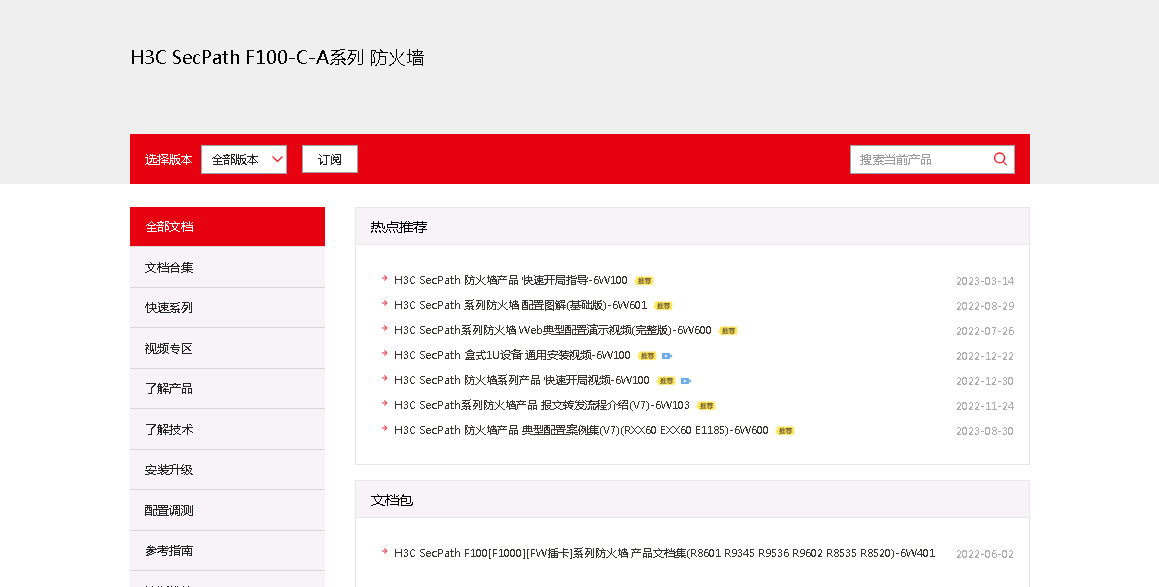The height and width of the screenshot is (587, 1159).
Task: Click recommend badge beside 快速开局指导-6W100
Action: coord(645,281)
